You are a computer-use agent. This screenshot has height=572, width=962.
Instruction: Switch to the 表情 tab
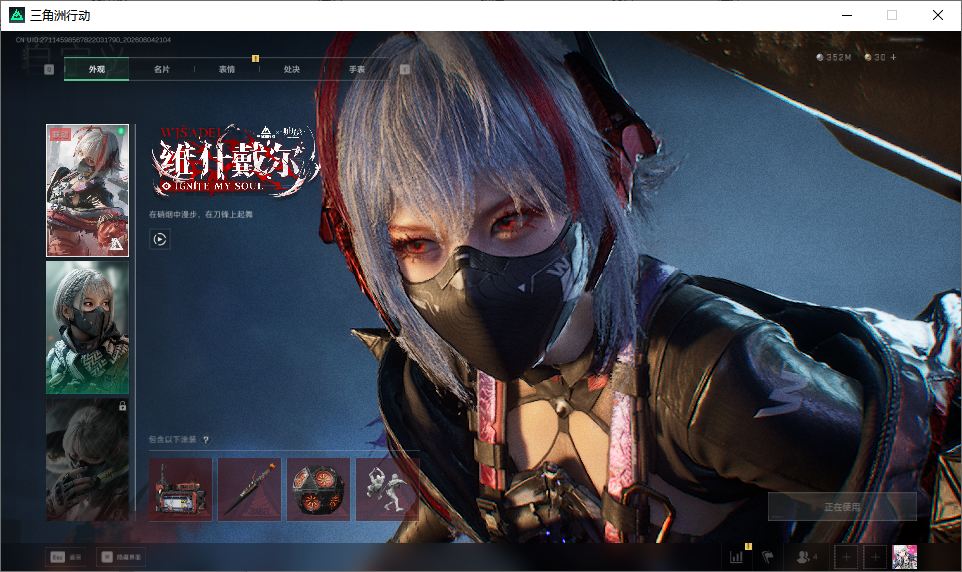tap(227, 69)
